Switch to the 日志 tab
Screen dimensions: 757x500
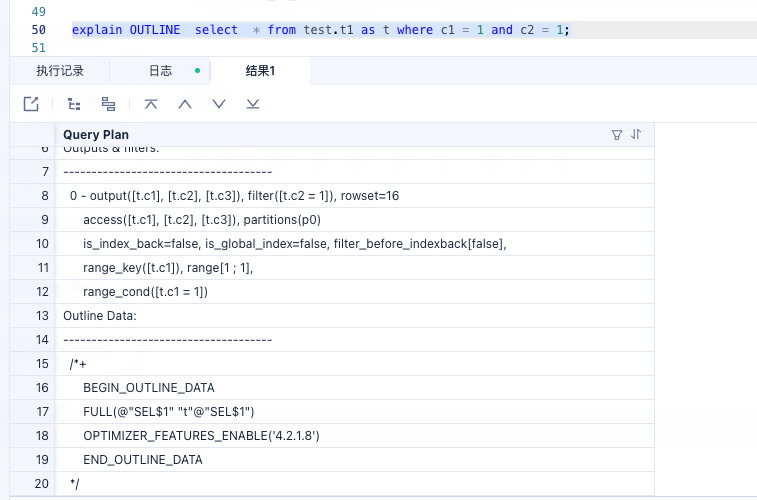click(x=160, y=71)
